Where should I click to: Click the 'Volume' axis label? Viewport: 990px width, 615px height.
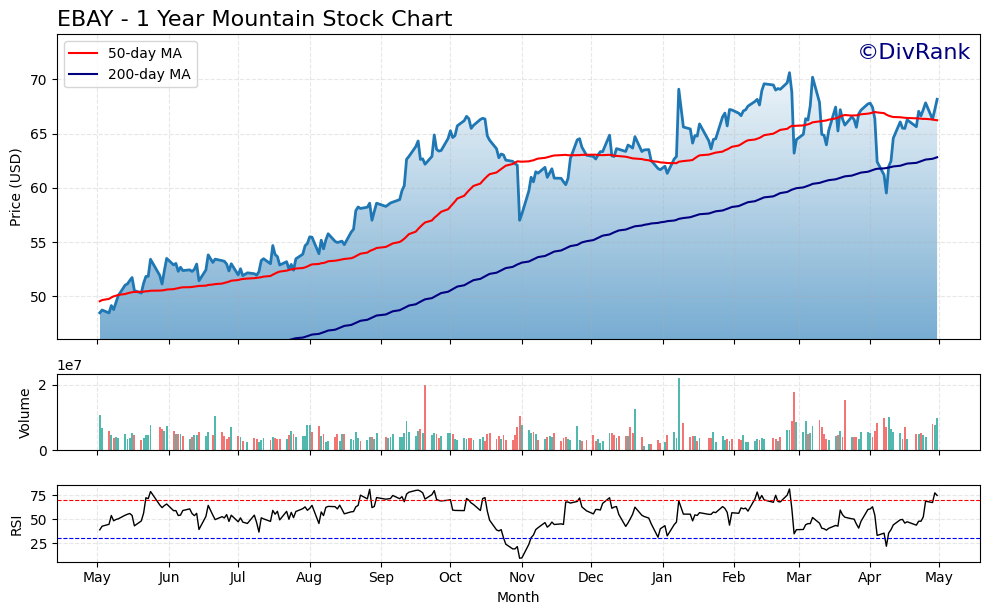click(24, 413)
